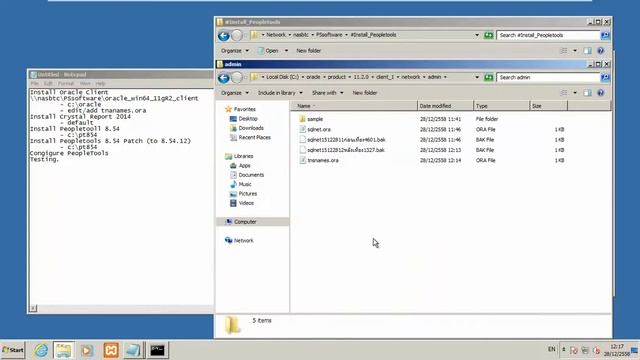This screenshot has height=360, width=640.
Task: Select the tnsnames.ora file icon
Action: (x=302, y=160)
